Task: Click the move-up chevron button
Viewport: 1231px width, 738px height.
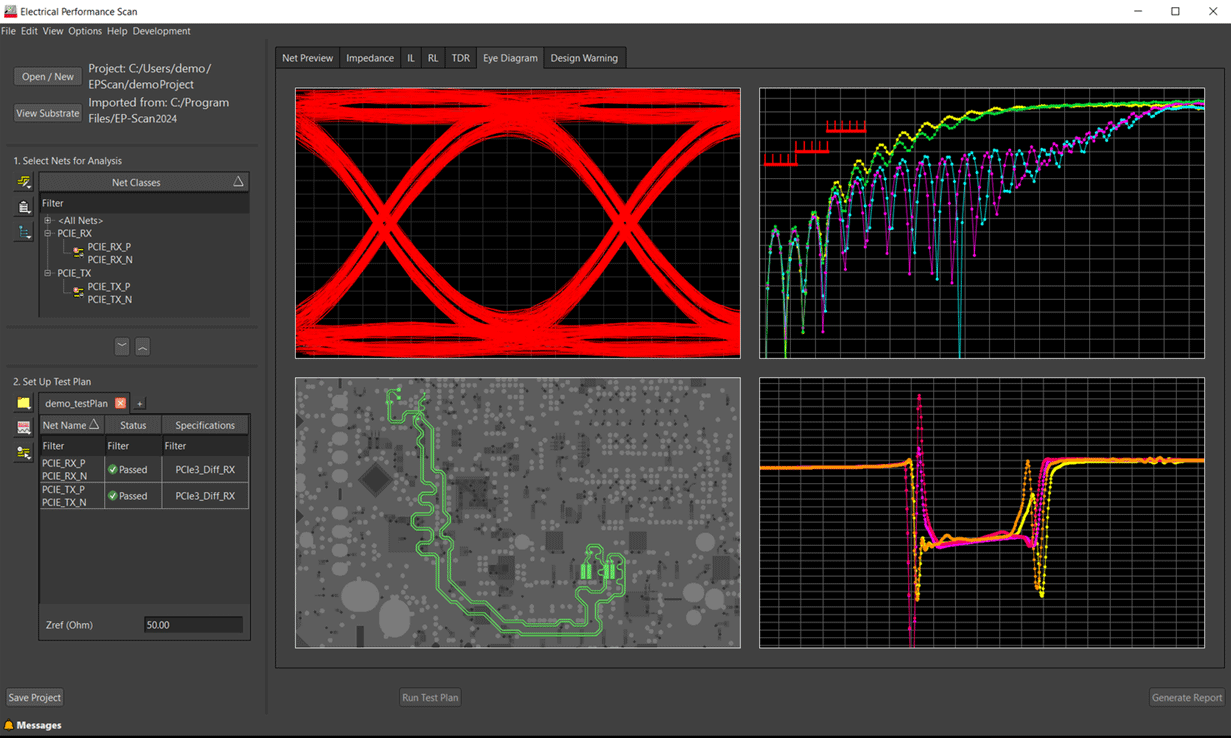Action: 143,346
